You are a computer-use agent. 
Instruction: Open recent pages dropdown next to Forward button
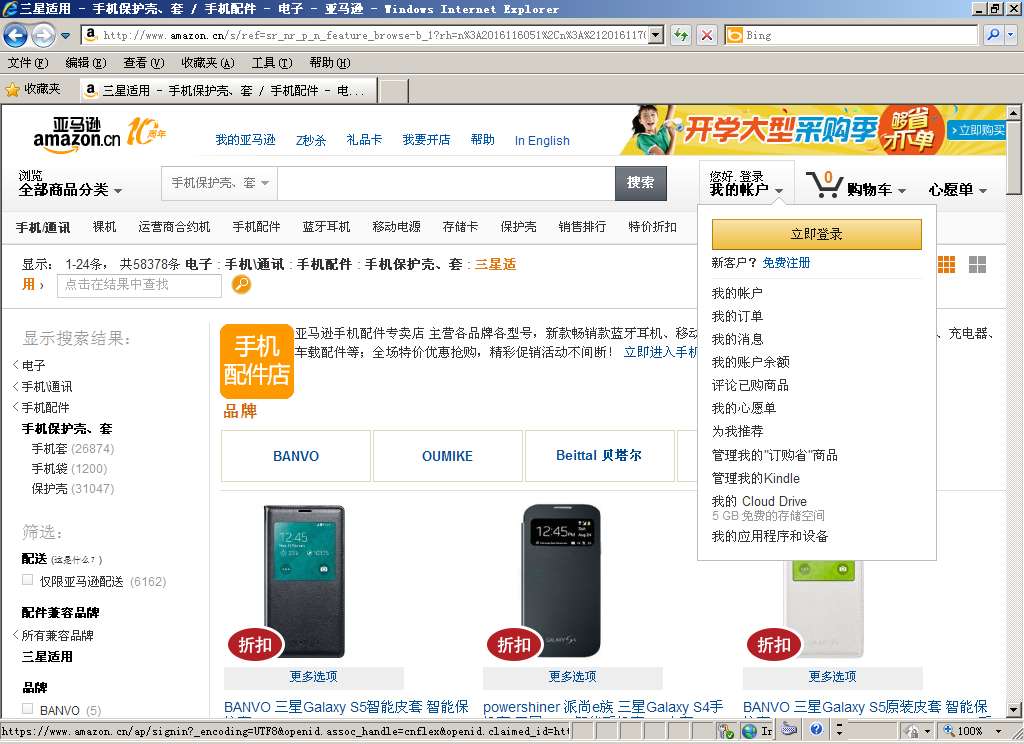(65, 36)
